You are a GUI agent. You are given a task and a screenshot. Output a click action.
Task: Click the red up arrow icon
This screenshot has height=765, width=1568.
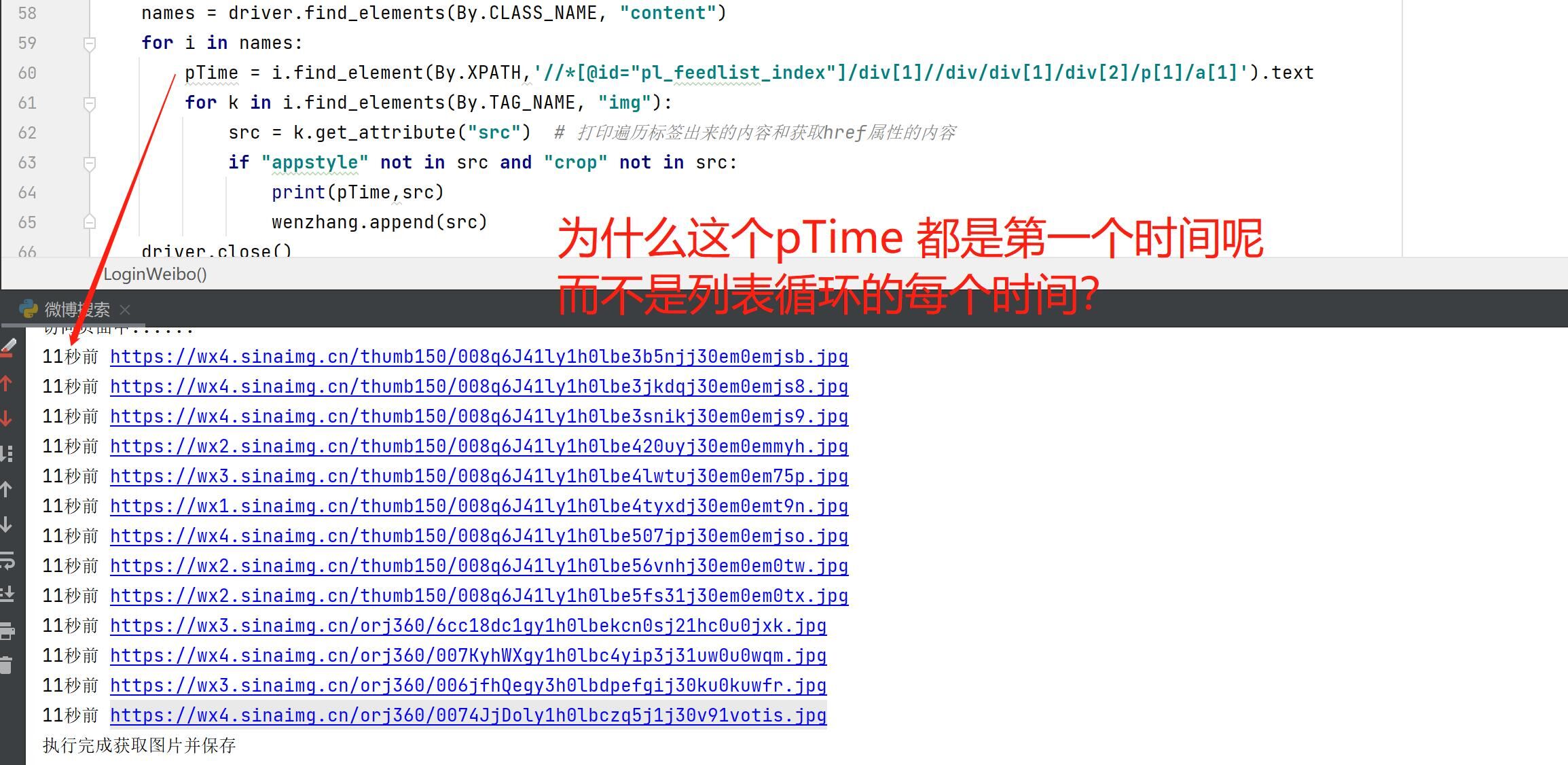[7, 383]
